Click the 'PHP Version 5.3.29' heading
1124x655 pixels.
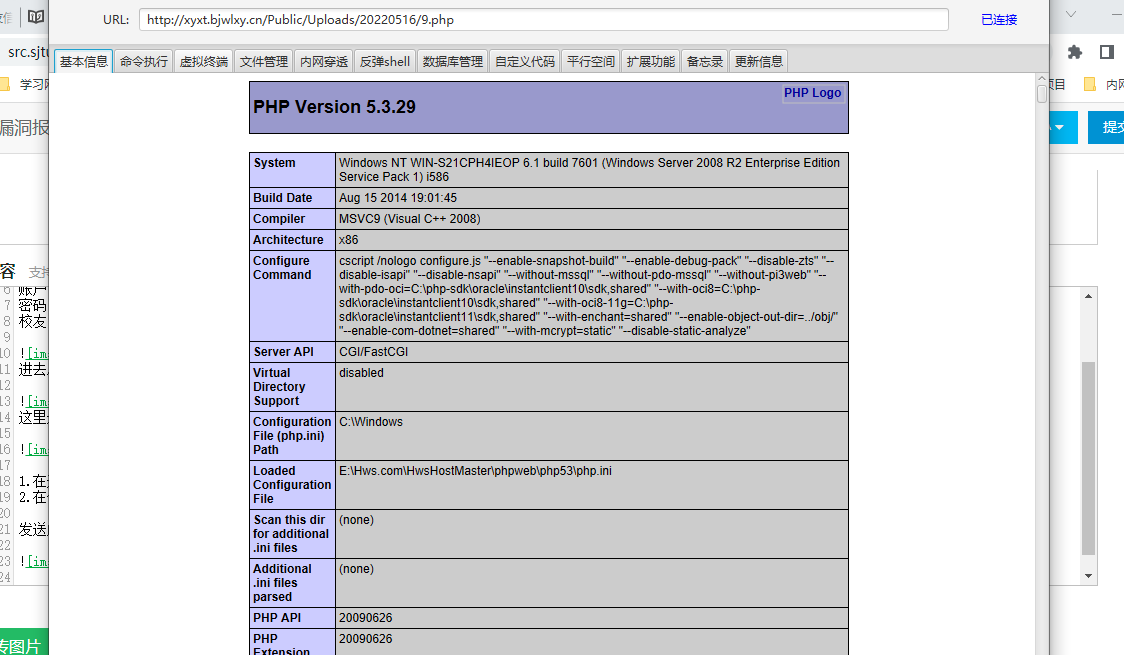point(334,107)
